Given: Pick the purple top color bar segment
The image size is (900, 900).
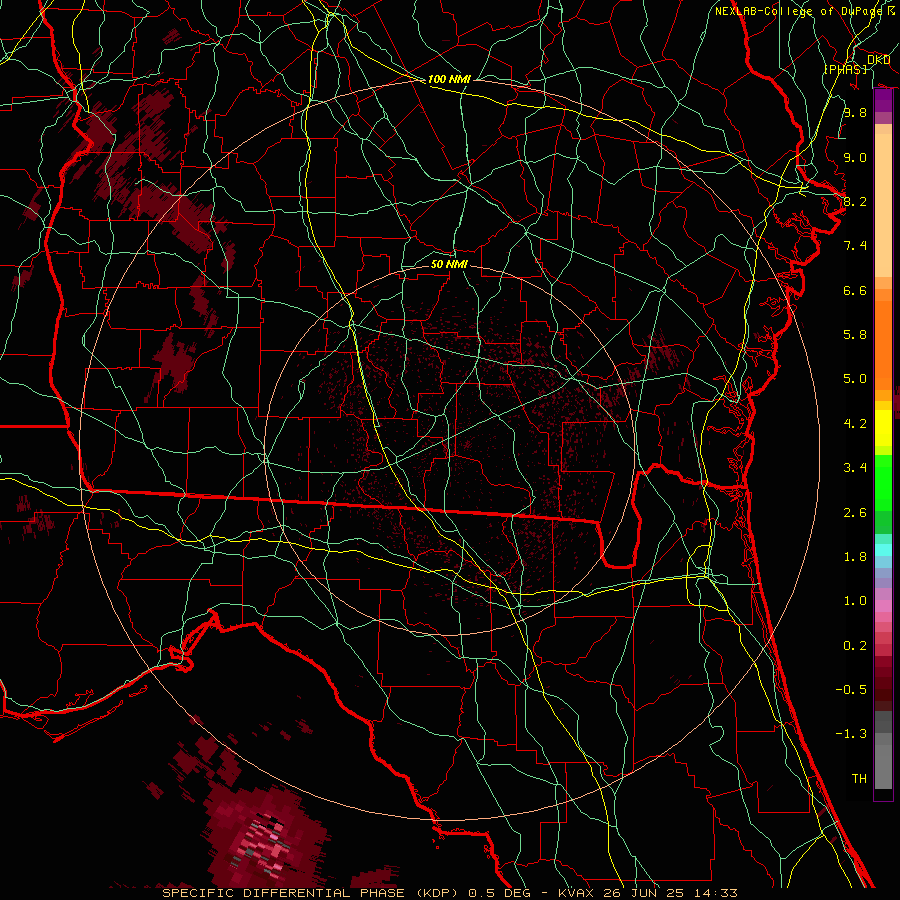Looking at the screenshot, I should click(883, 100).
